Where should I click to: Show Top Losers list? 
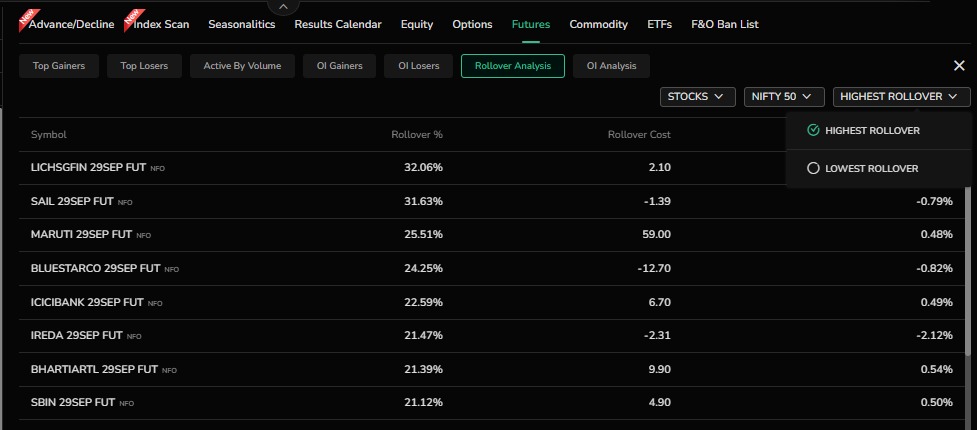tap(144, 65)
